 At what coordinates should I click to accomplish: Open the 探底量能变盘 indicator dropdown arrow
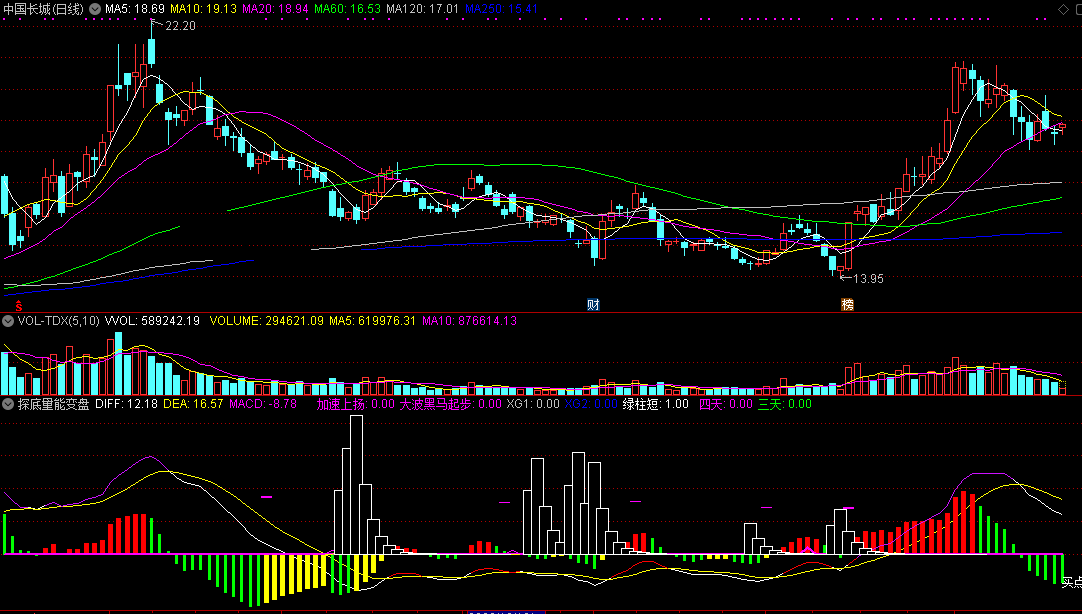point(8,404)
